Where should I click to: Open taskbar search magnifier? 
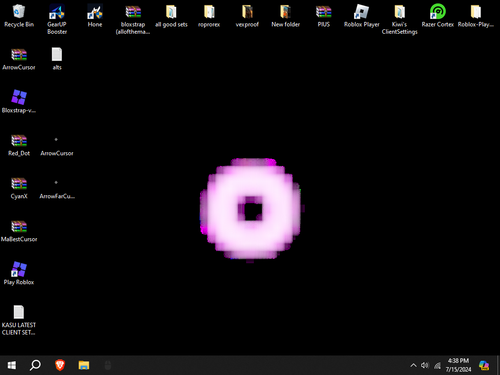click(35, 365)
